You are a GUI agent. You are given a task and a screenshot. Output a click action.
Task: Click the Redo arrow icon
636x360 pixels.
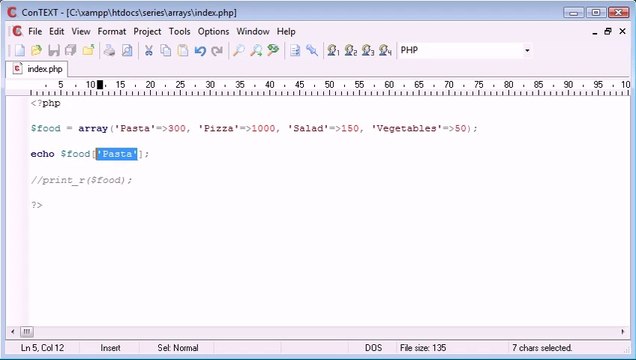(217, 50)
